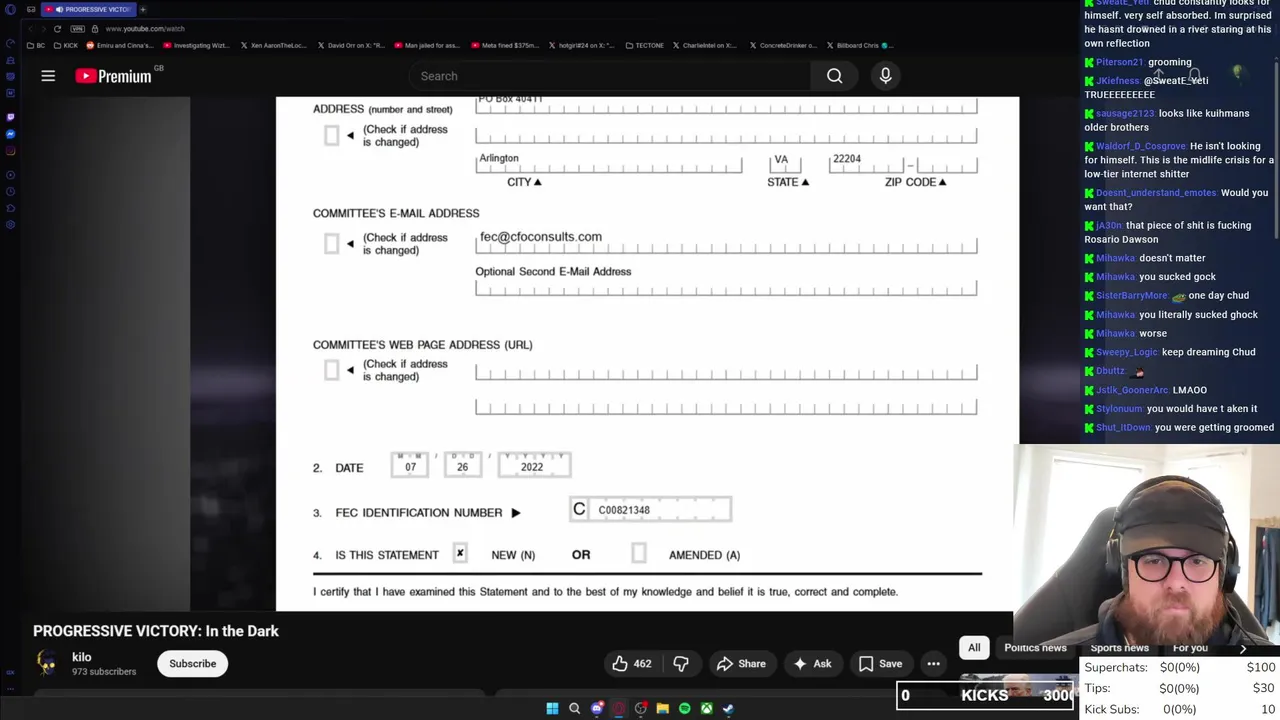Image resolution: width=1280 pixels, height=720 pixels.
Task: Open Windows taskbar search
Action: [x=574, y=708]
